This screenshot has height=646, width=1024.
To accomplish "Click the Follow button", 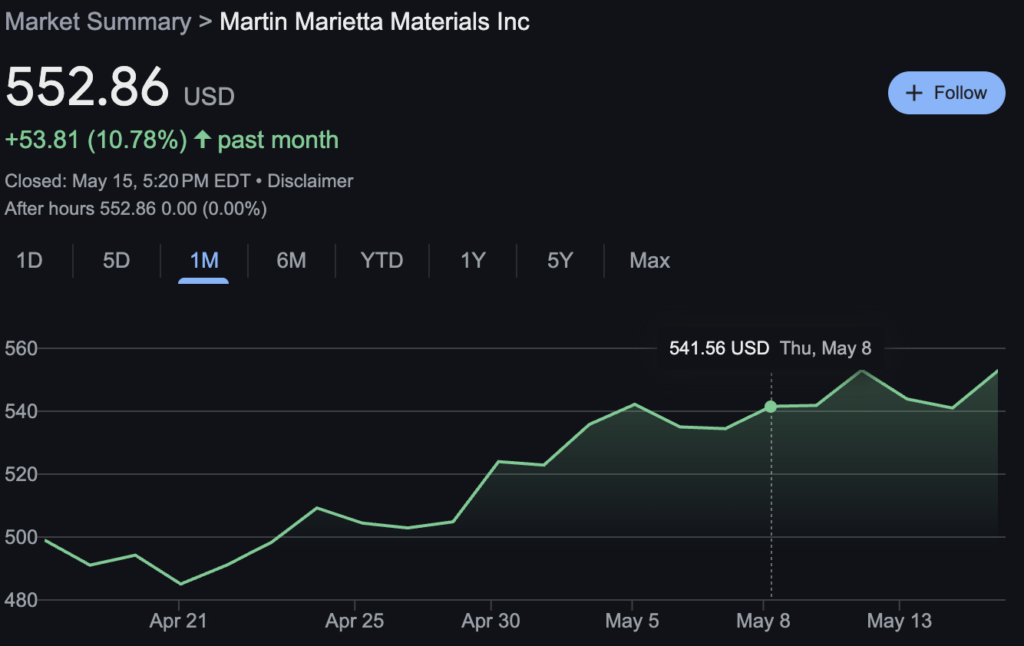I will (x=946, y=93).
